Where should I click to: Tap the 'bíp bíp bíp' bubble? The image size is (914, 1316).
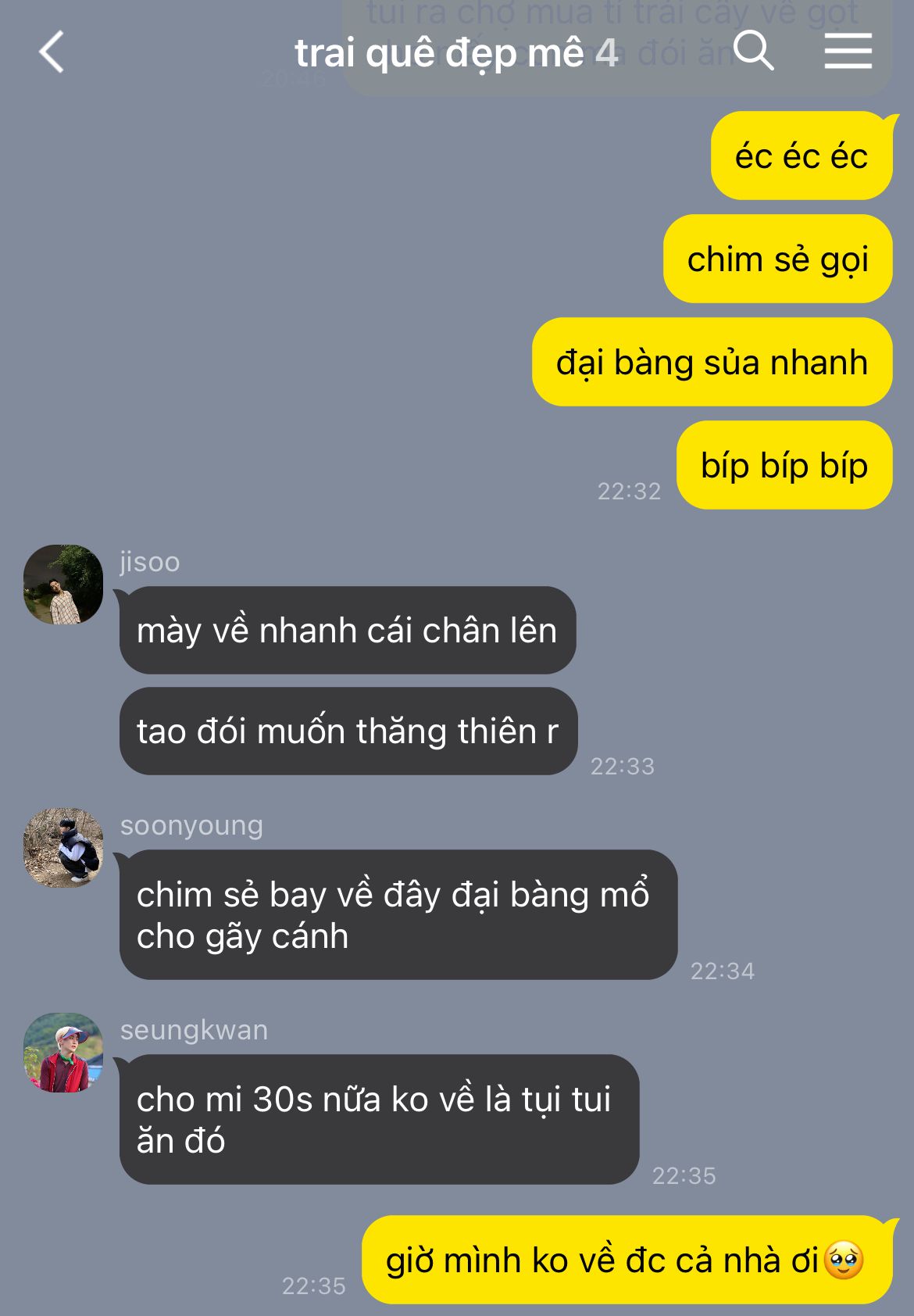(784, 465)
